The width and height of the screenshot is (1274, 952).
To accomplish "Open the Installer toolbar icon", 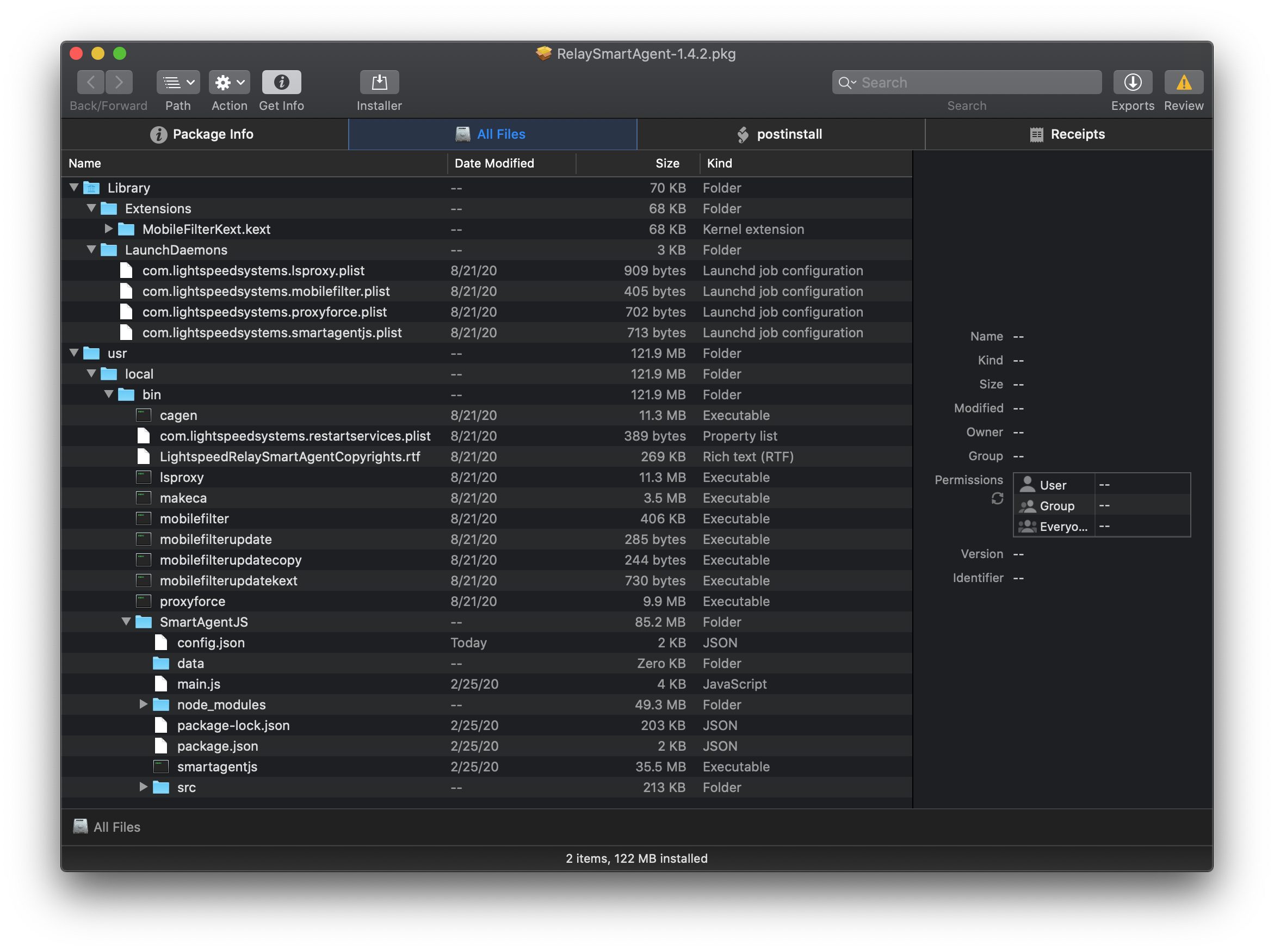I will point(379,82).
